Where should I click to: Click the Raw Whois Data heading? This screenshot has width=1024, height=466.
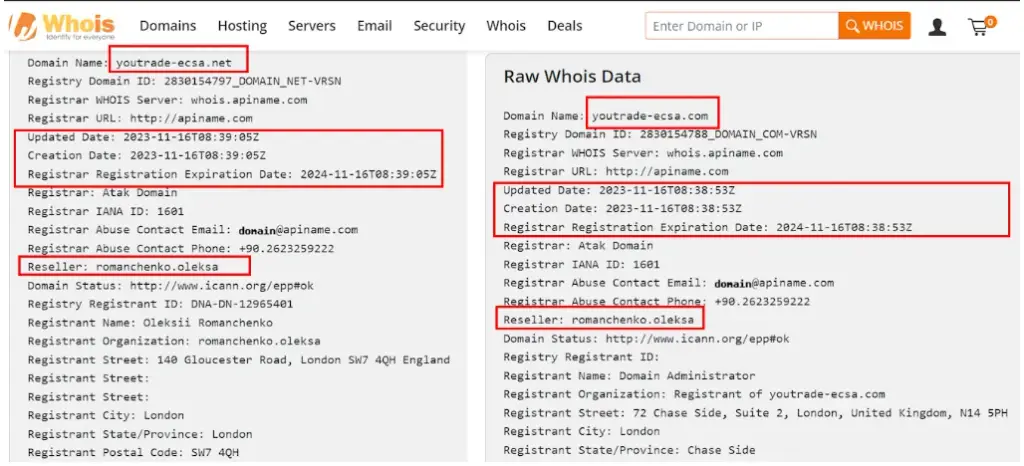[572, 76]
